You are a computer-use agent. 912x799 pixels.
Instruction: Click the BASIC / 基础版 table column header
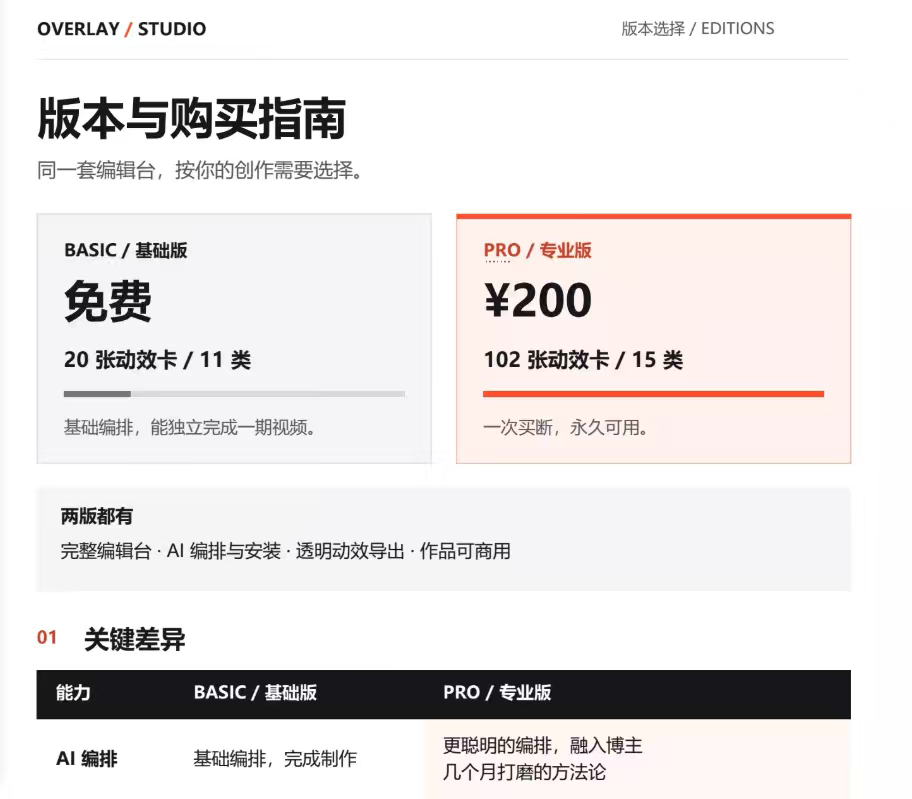255,693
